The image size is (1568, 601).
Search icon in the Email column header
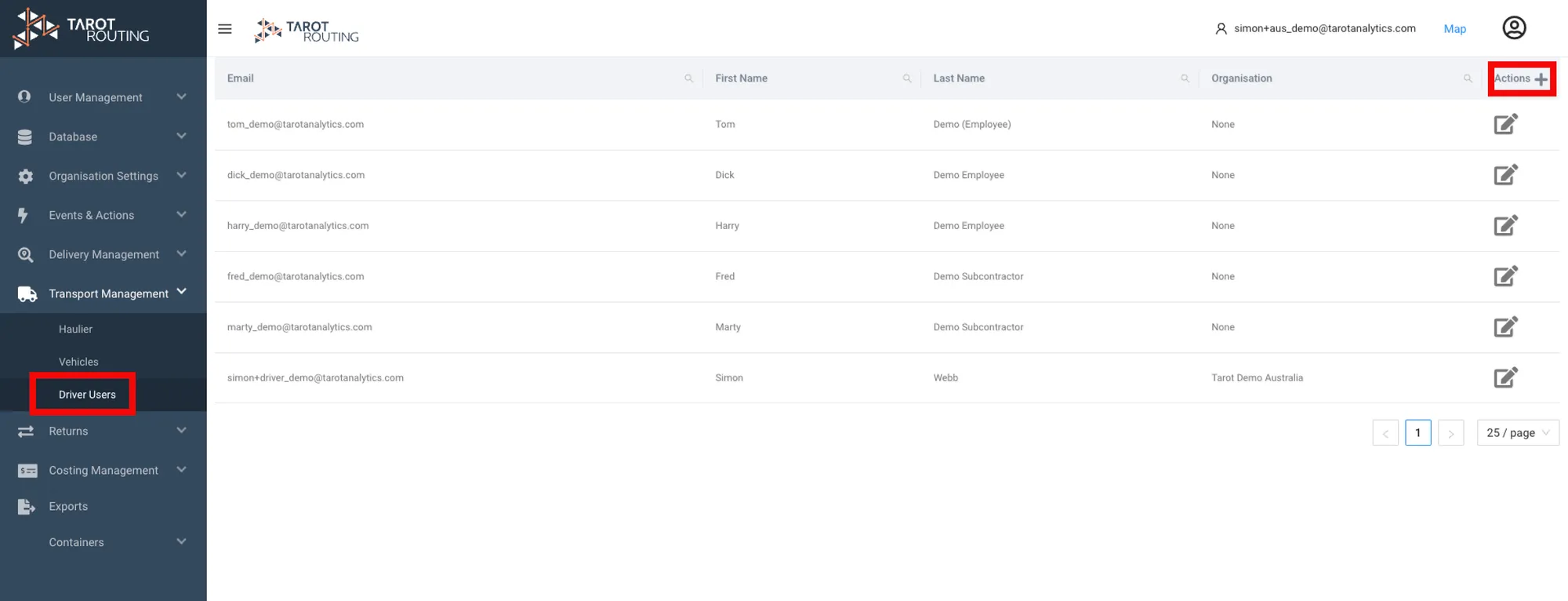(688, 78)
